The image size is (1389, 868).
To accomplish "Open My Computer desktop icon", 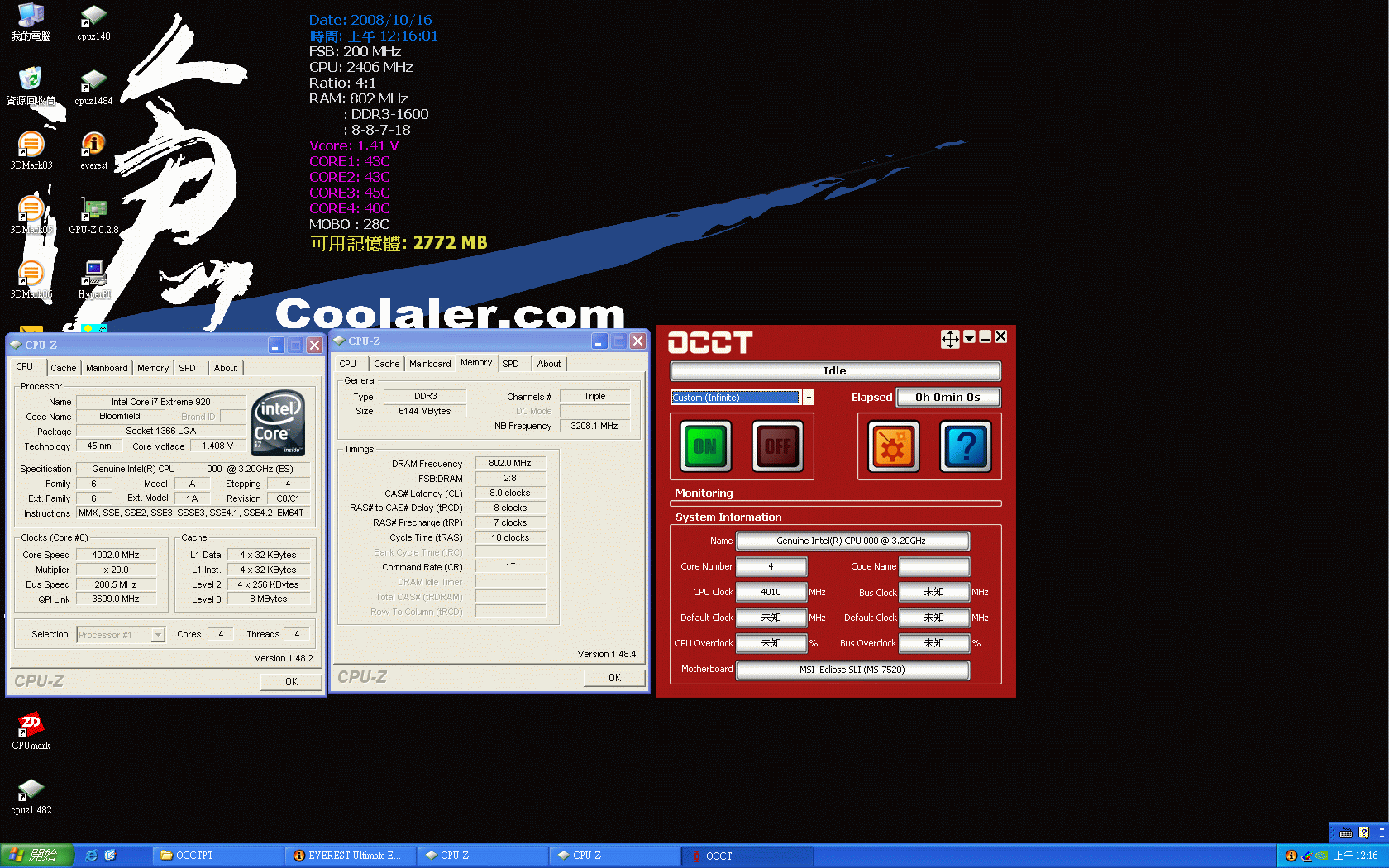I will point(31,22).
